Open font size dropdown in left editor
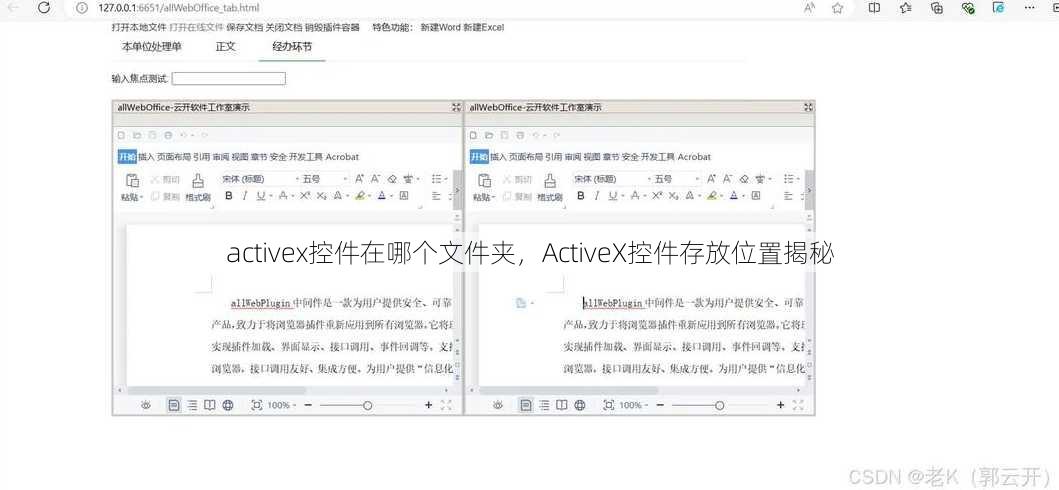This screenshot has width=1059, height=490. click(x=344, y=180)
